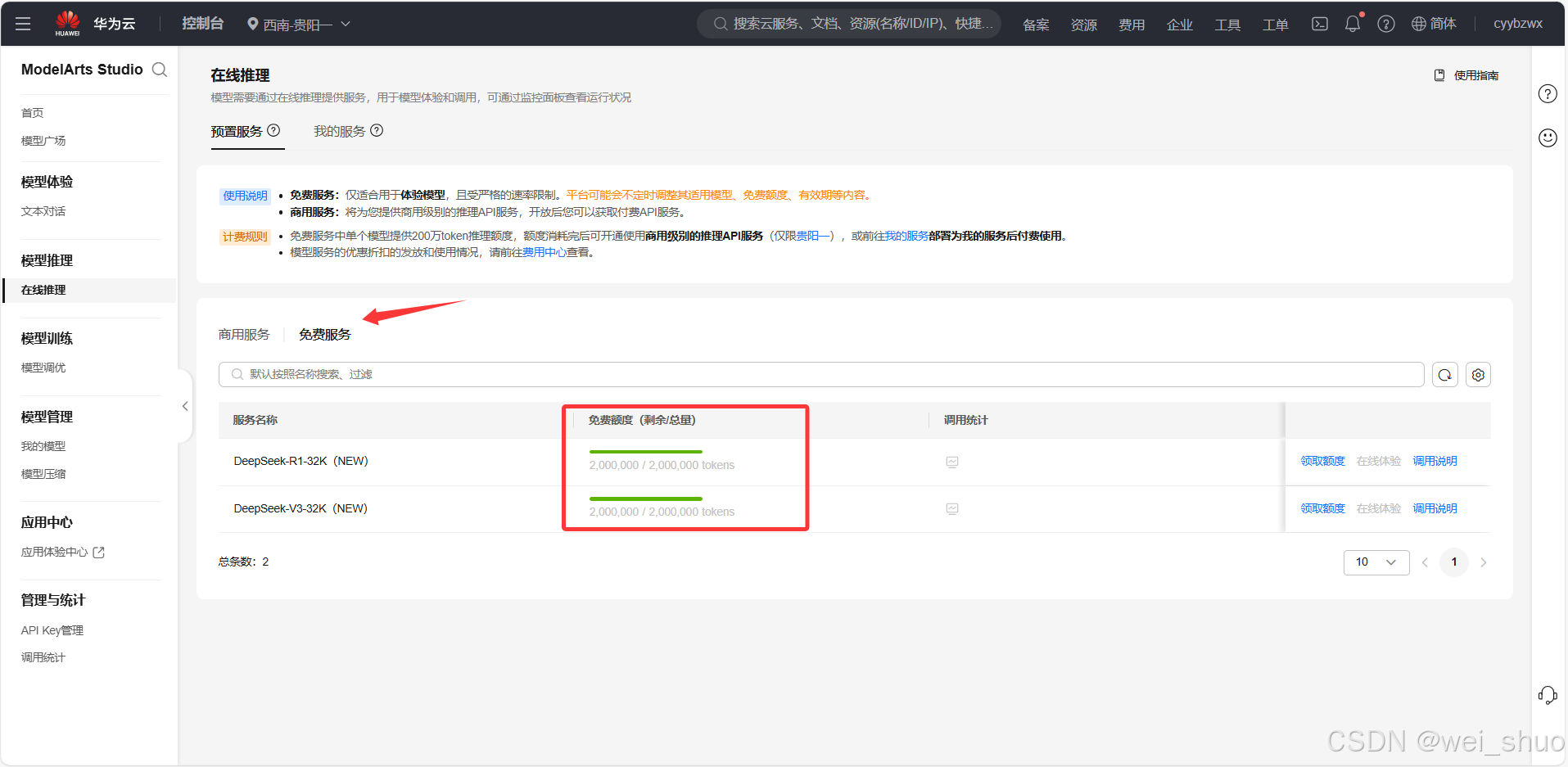Open right-side help circle icon

[1548, 93]
